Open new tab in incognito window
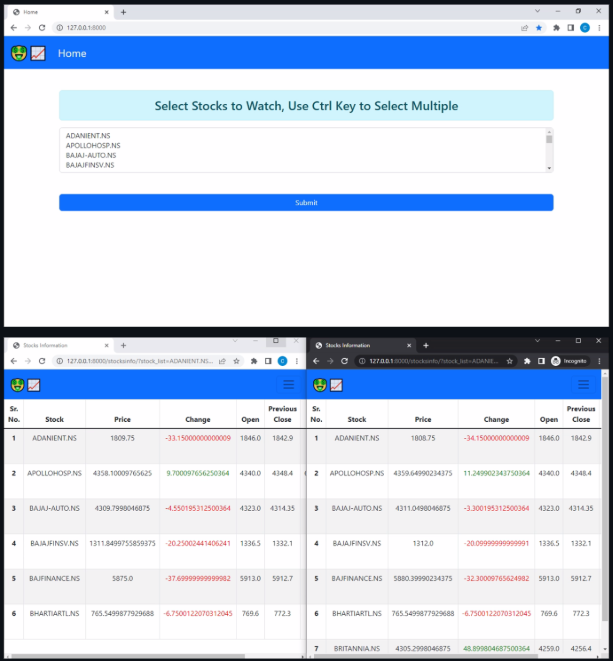Screen dimensions: 613x661 click(x=426, y=345)
